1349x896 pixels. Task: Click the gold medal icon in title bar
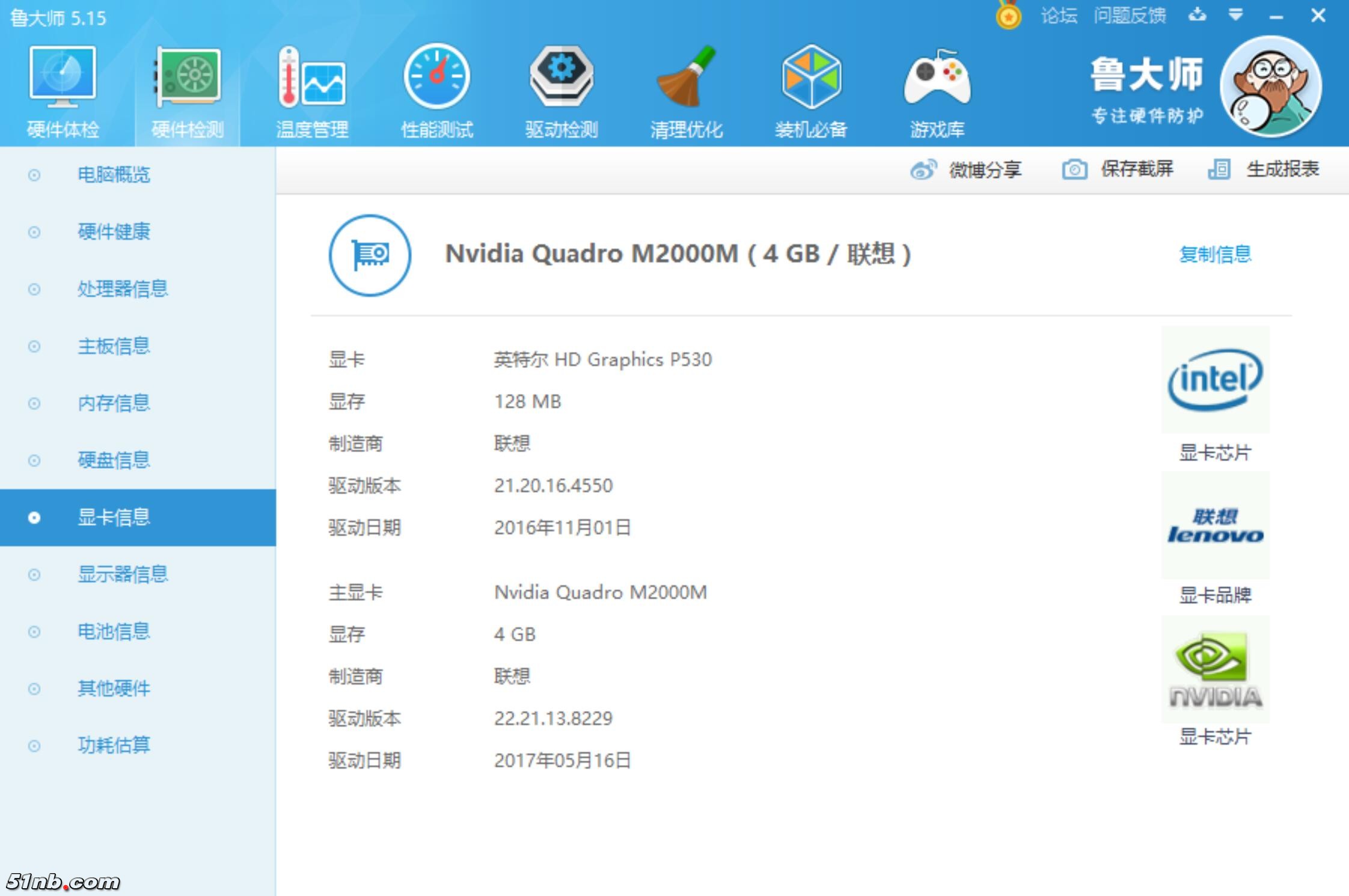(1008, 16)
